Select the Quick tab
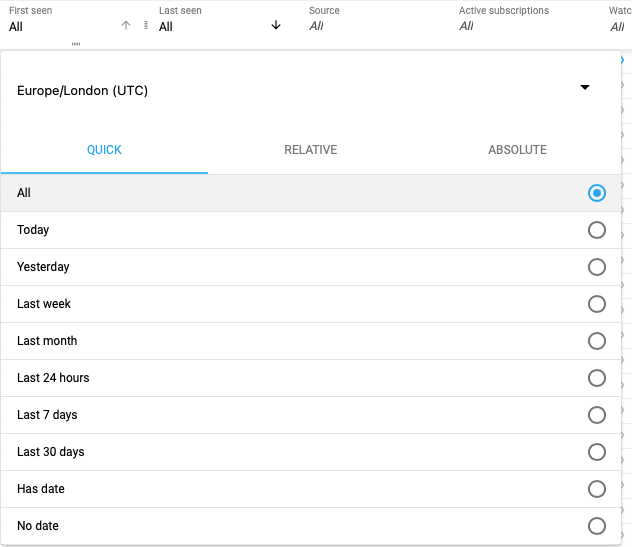Screen dimensions: 632x547 104,150
